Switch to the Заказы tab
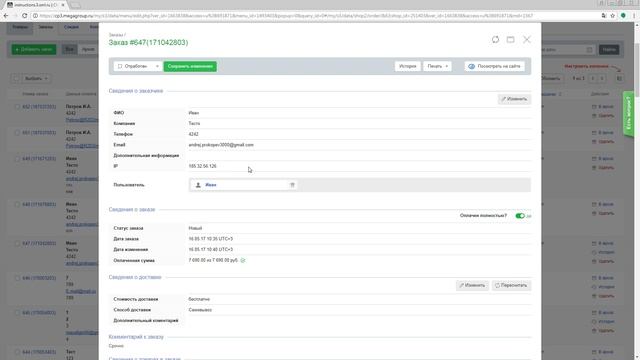This screenshot has height=360, width=640. click(46, 27)
